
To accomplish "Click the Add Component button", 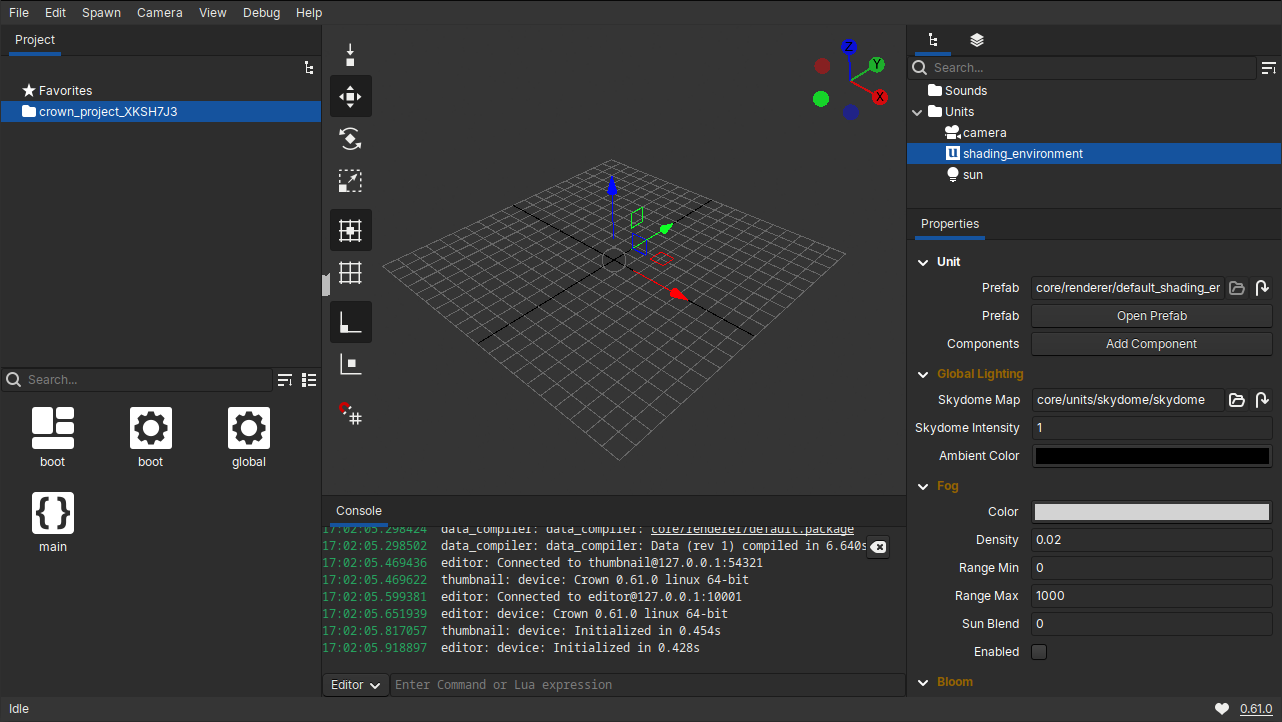I will [1151, 344].
